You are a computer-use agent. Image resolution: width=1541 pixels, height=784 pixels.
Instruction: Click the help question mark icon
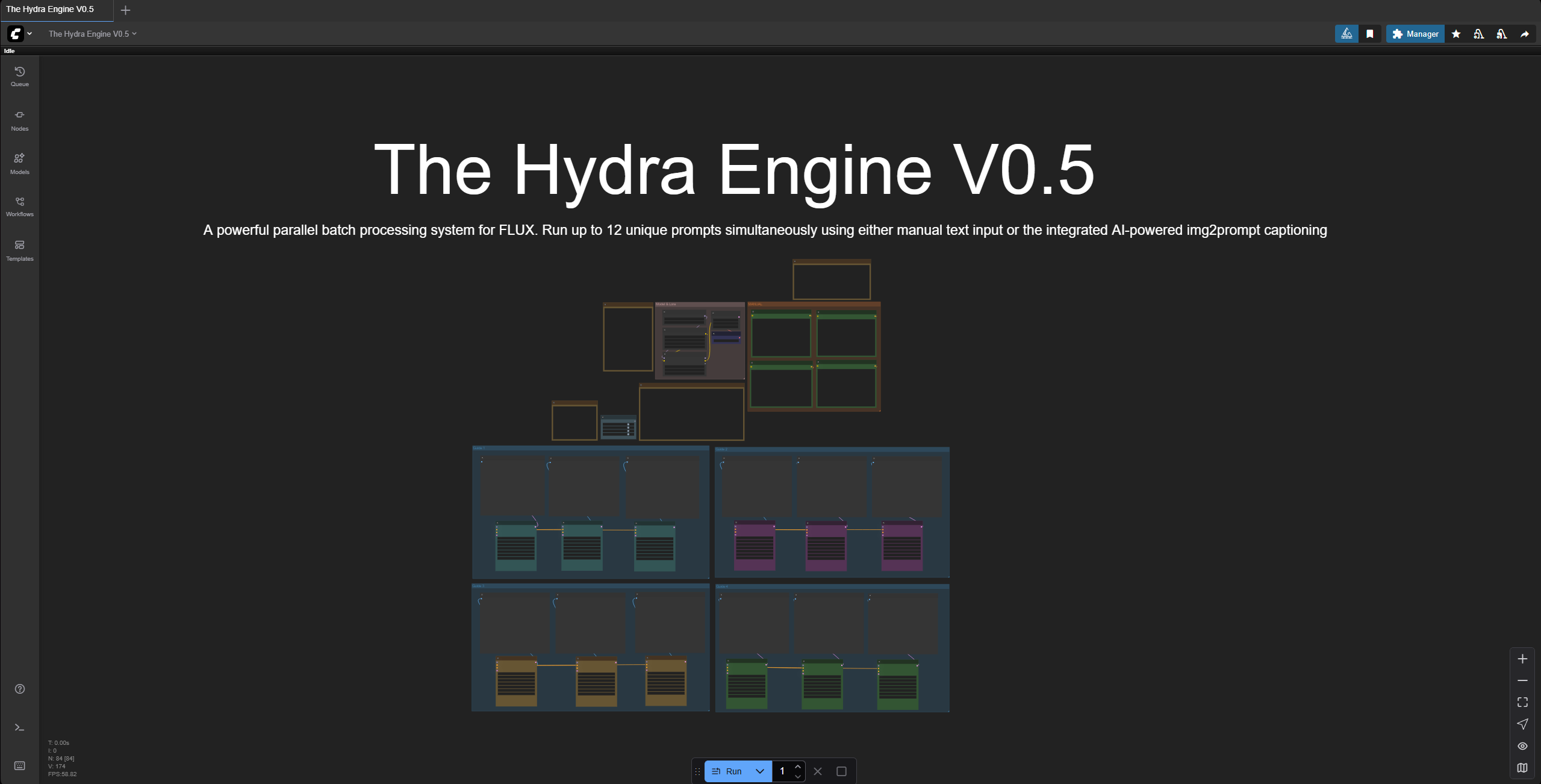click(20, 689)
